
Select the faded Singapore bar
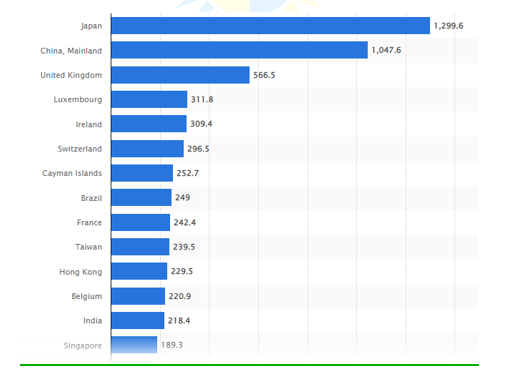pos(134,345)
